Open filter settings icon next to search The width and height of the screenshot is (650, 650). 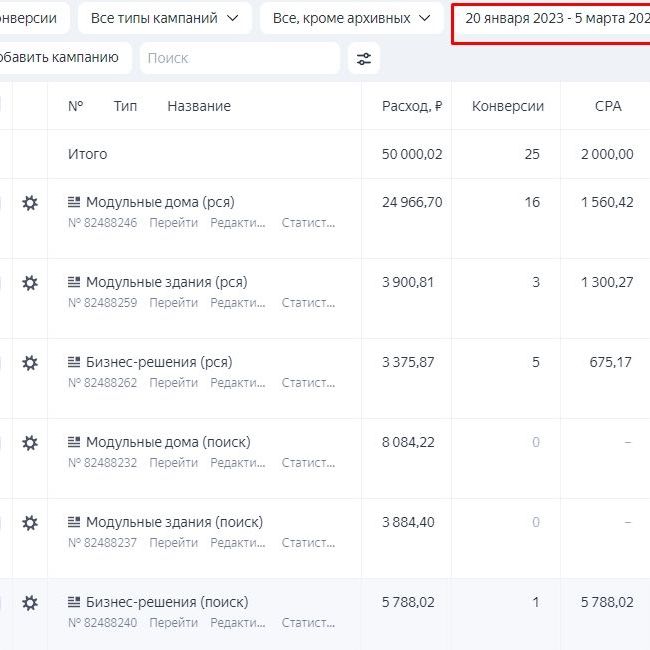coord(364,58)
